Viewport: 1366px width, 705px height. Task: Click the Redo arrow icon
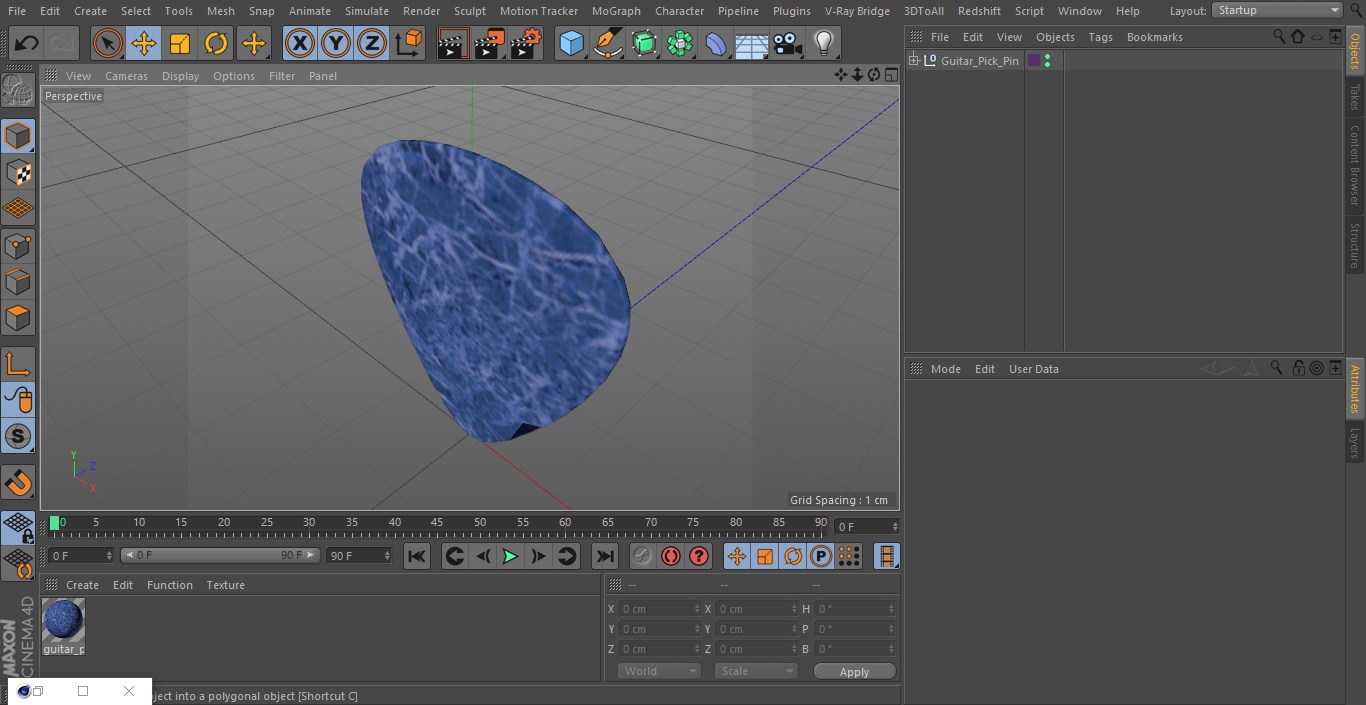click(x=61, y=44)
